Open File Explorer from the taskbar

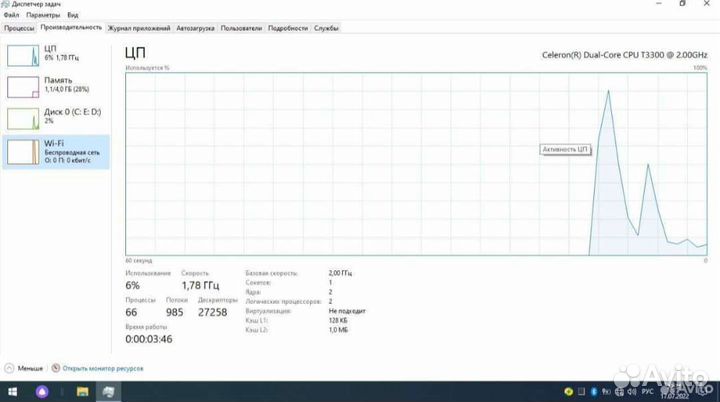(83, 392)
